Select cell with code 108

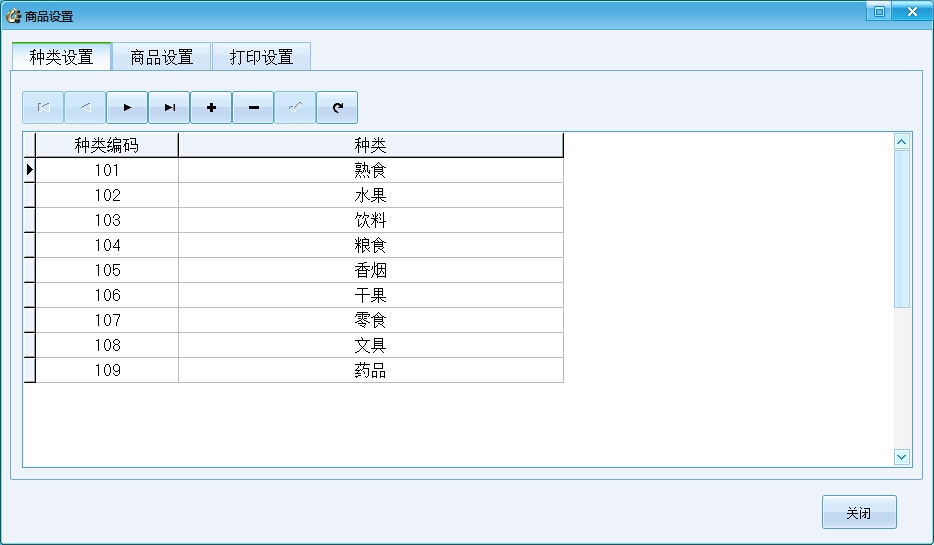click(x=107, y=345)
